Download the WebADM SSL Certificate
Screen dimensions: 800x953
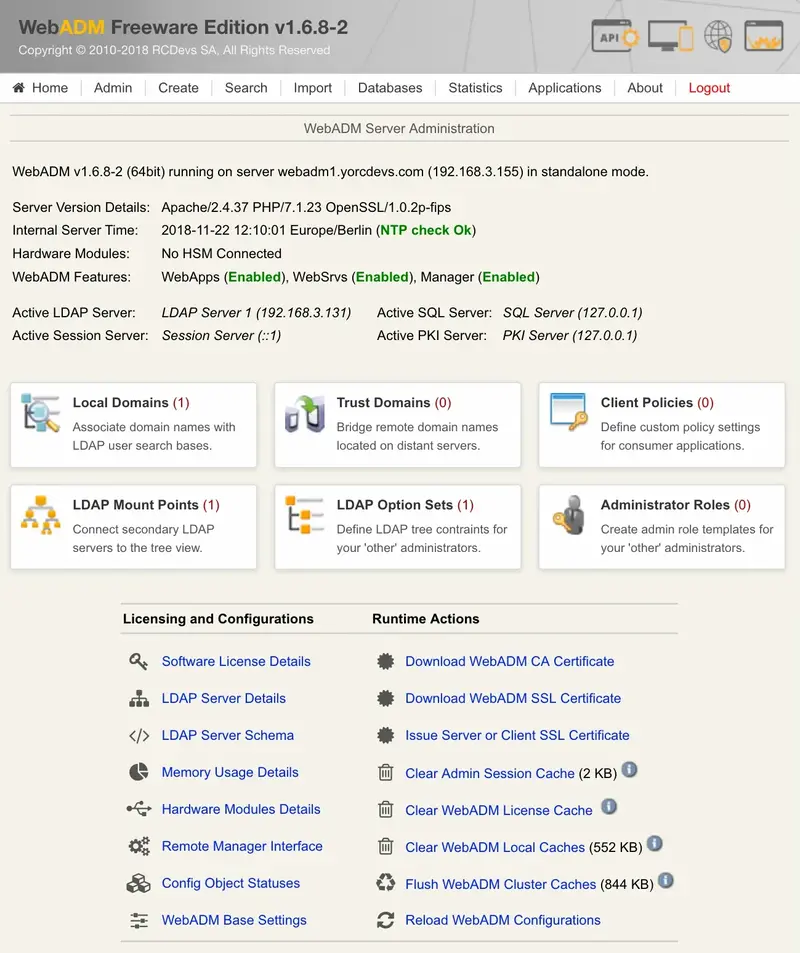pos(513,698)
